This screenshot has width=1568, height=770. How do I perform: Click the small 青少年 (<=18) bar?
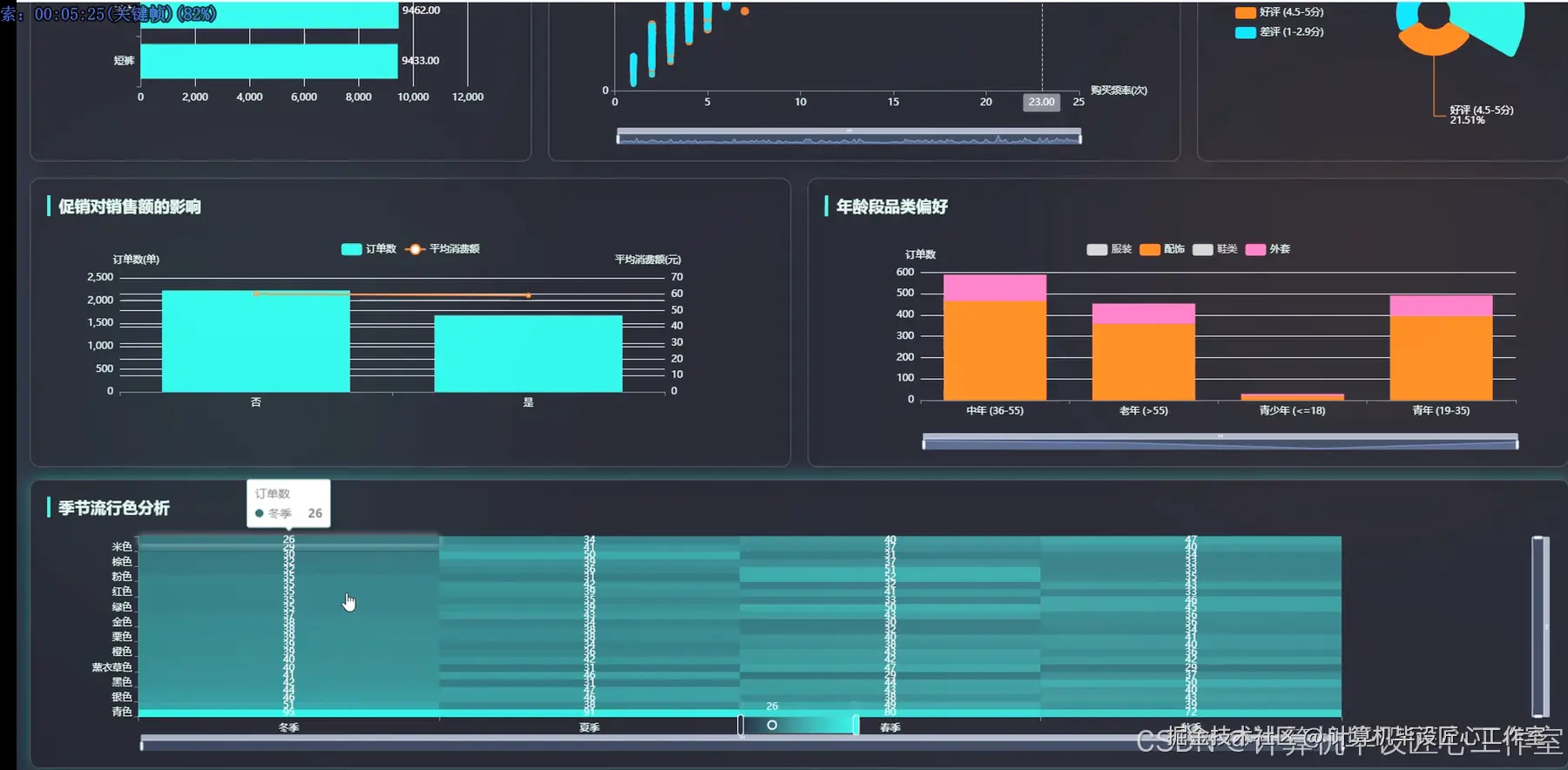point(1292,397)
